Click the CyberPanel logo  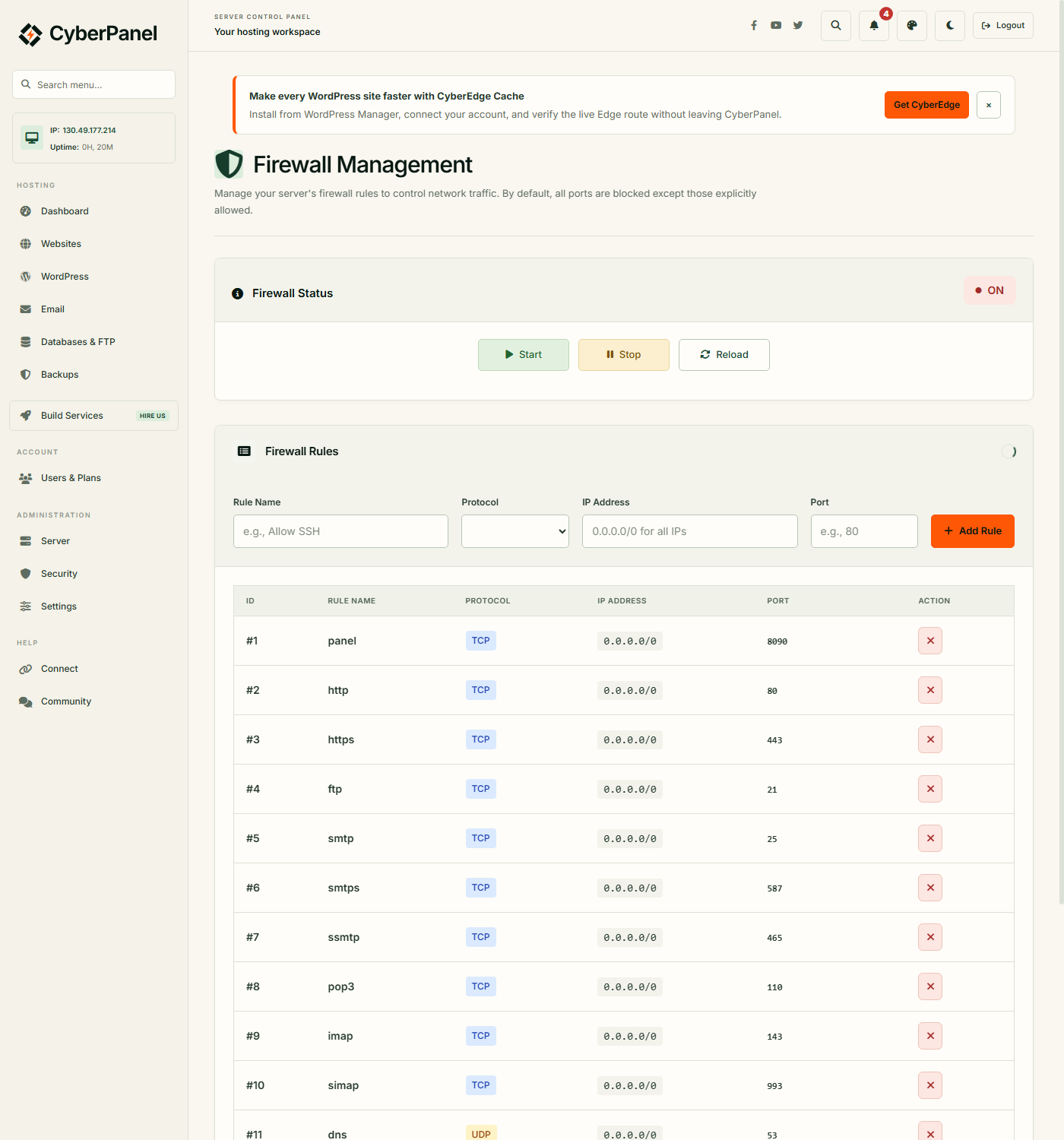click(x=88, y=34)
